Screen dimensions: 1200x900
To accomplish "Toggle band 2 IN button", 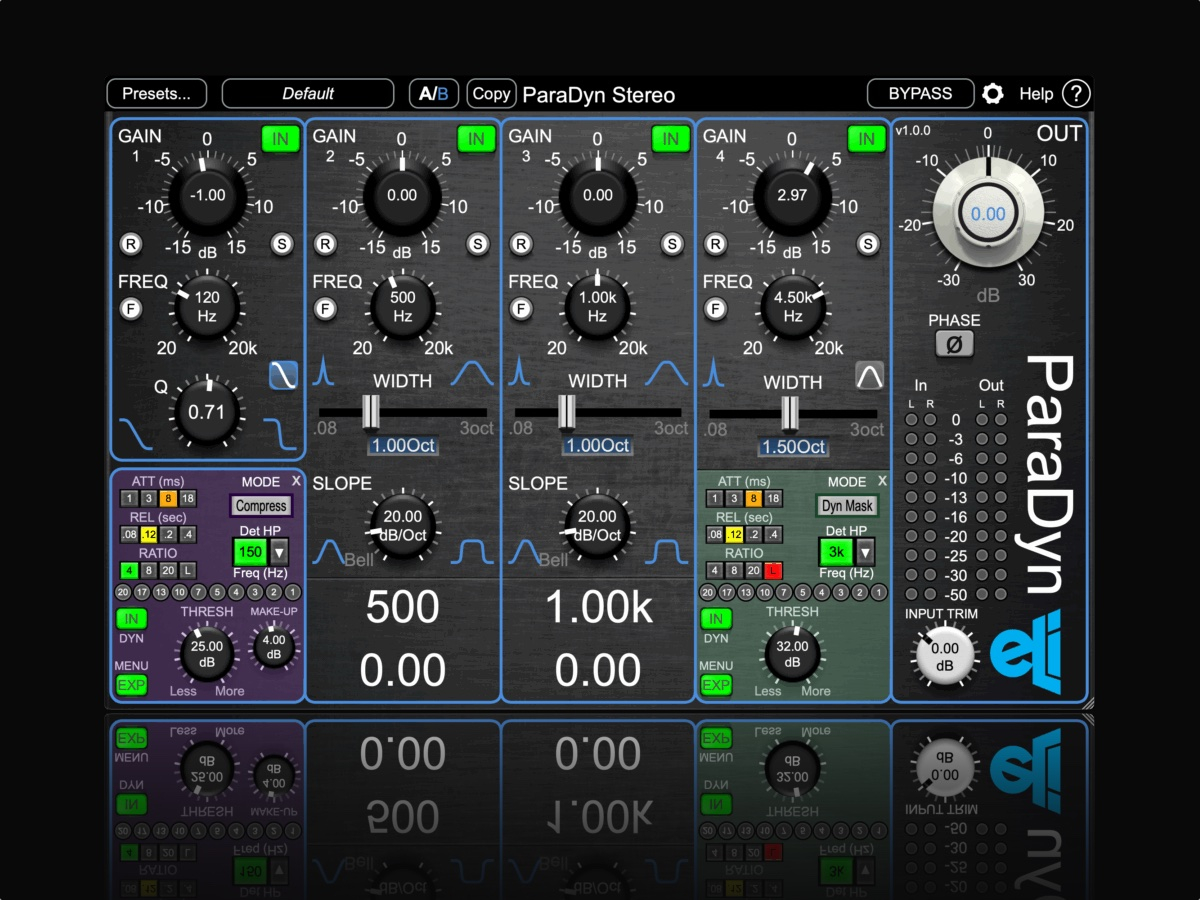I will [x=476, y=139].
